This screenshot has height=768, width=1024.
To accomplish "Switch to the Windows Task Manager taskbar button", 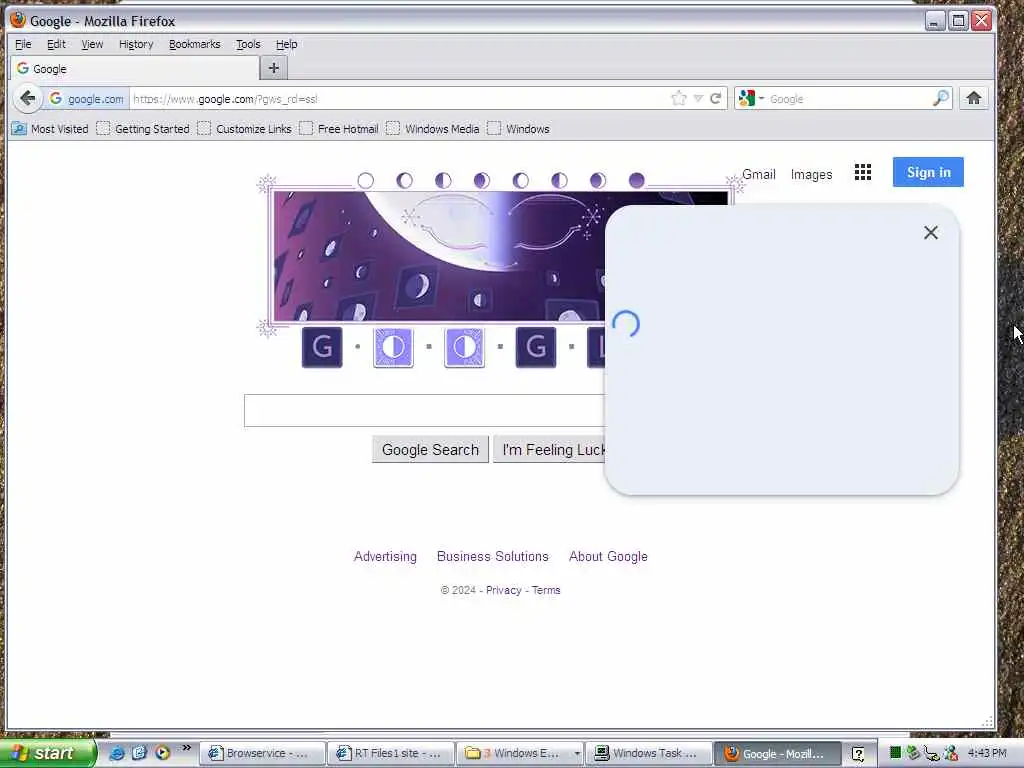I will [648, 753].
